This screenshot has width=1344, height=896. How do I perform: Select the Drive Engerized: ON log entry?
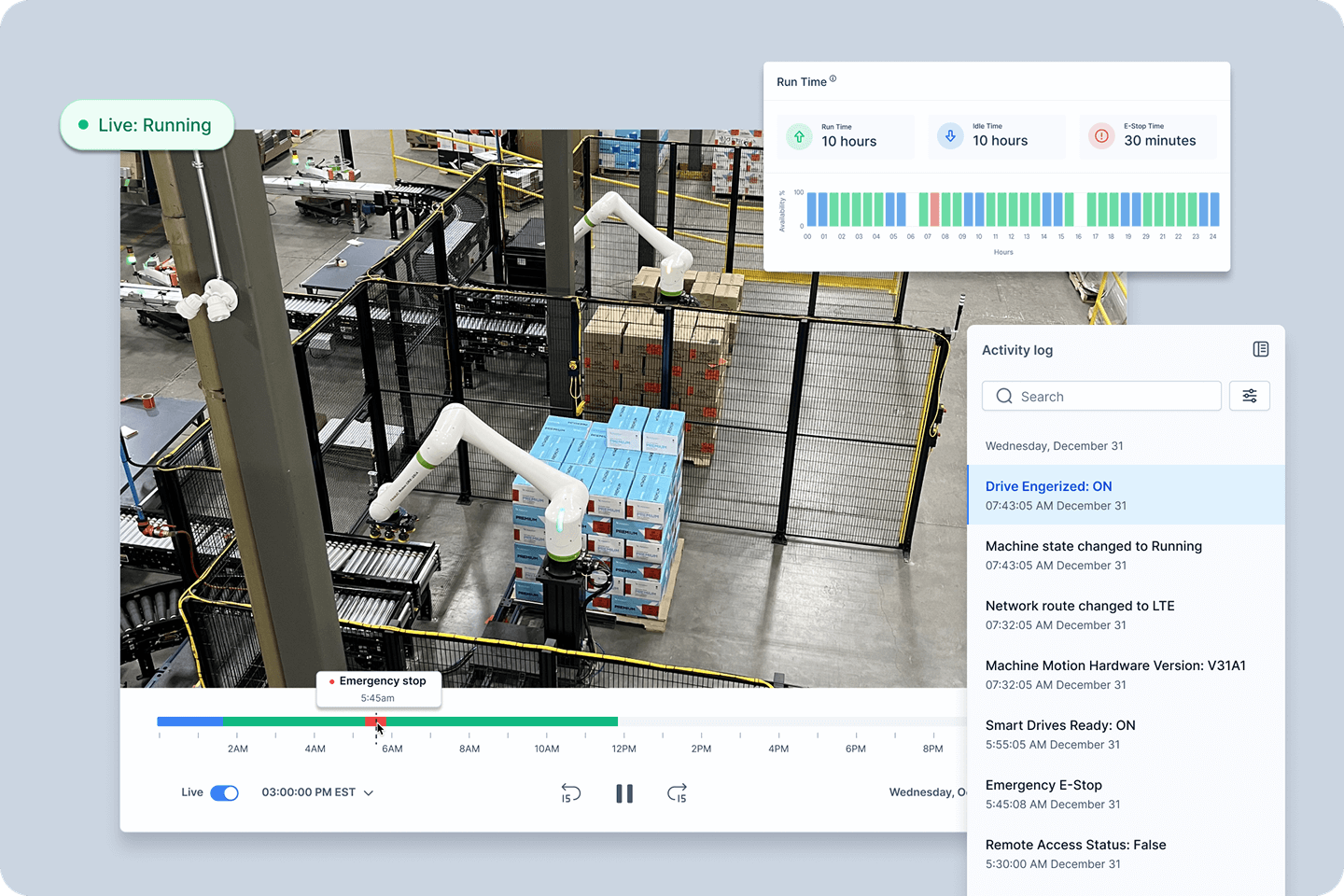(1126, 495)
